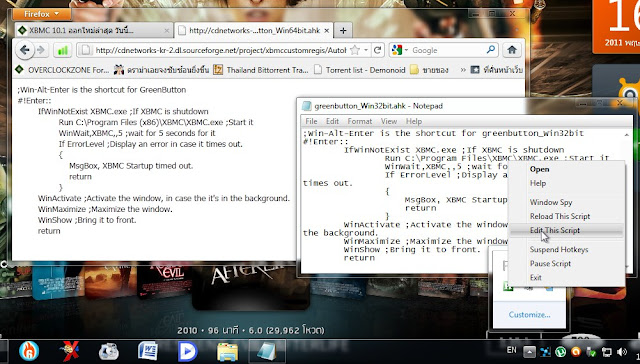640x364 pixels.
Task: Open search engine dropdown next to Google icon
Action: tap(406, 50)
